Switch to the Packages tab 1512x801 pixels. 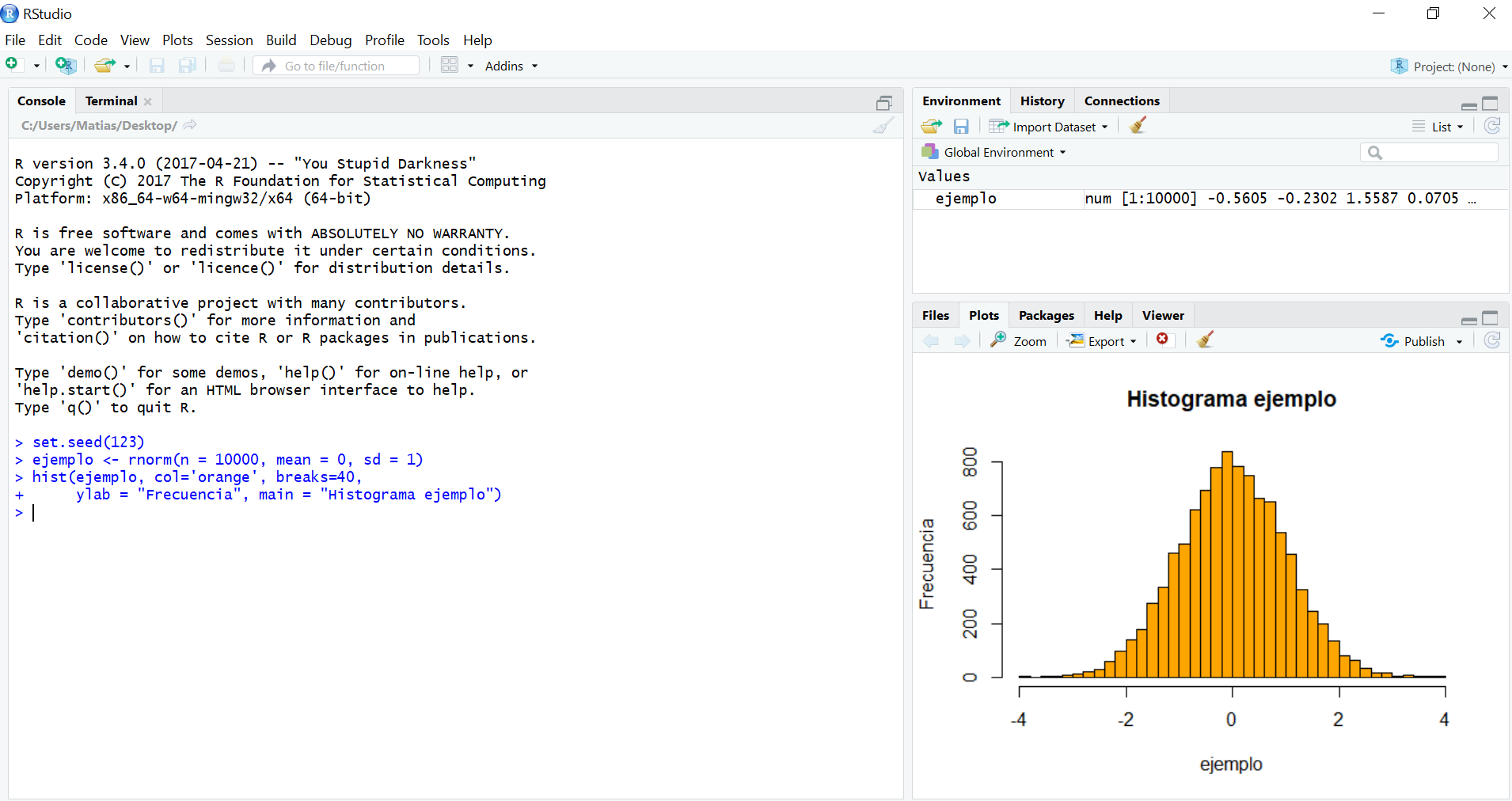[1046, 315]
